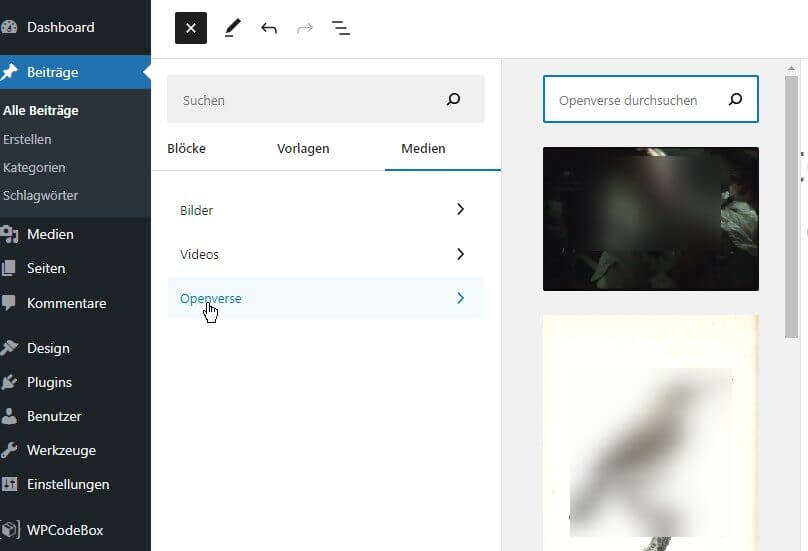Select the pencil Tools icon
Viewport: 808px width, 551px height.
pyautogui.click(x=232, y=28)
